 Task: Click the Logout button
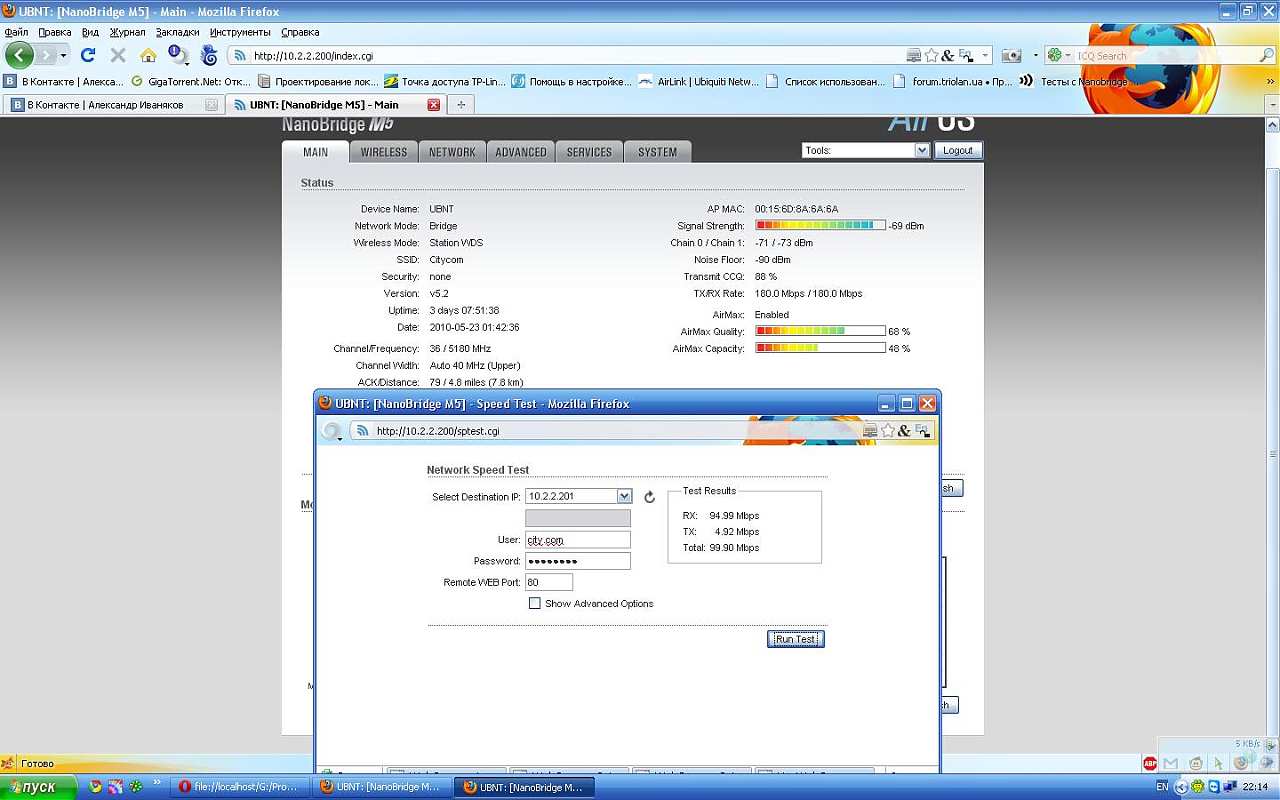coord(958,150)
